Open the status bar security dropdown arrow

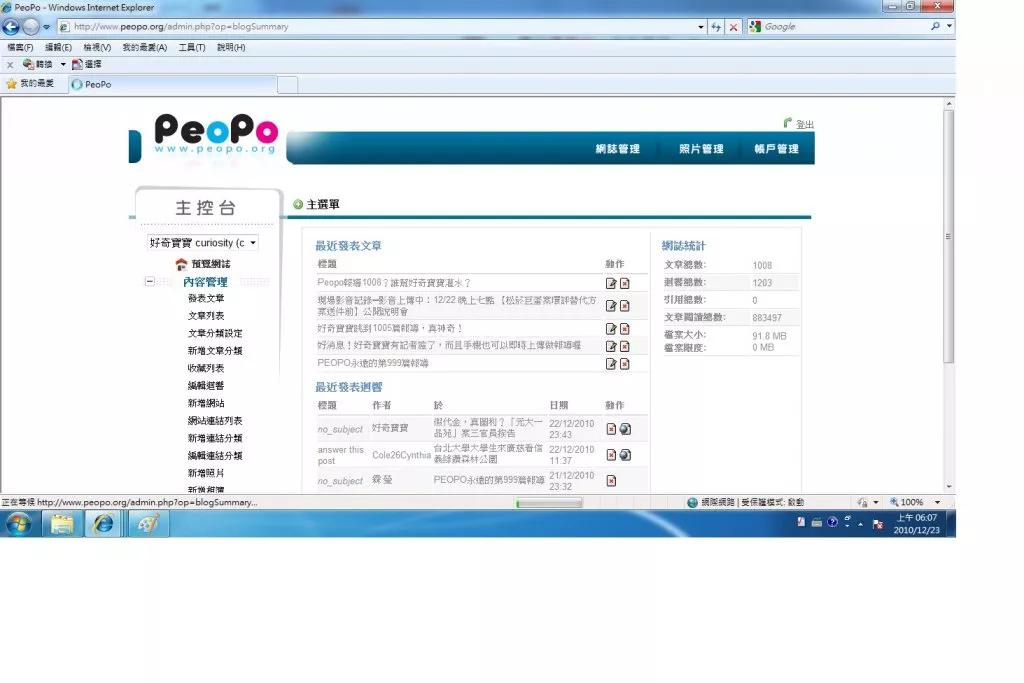876,503
